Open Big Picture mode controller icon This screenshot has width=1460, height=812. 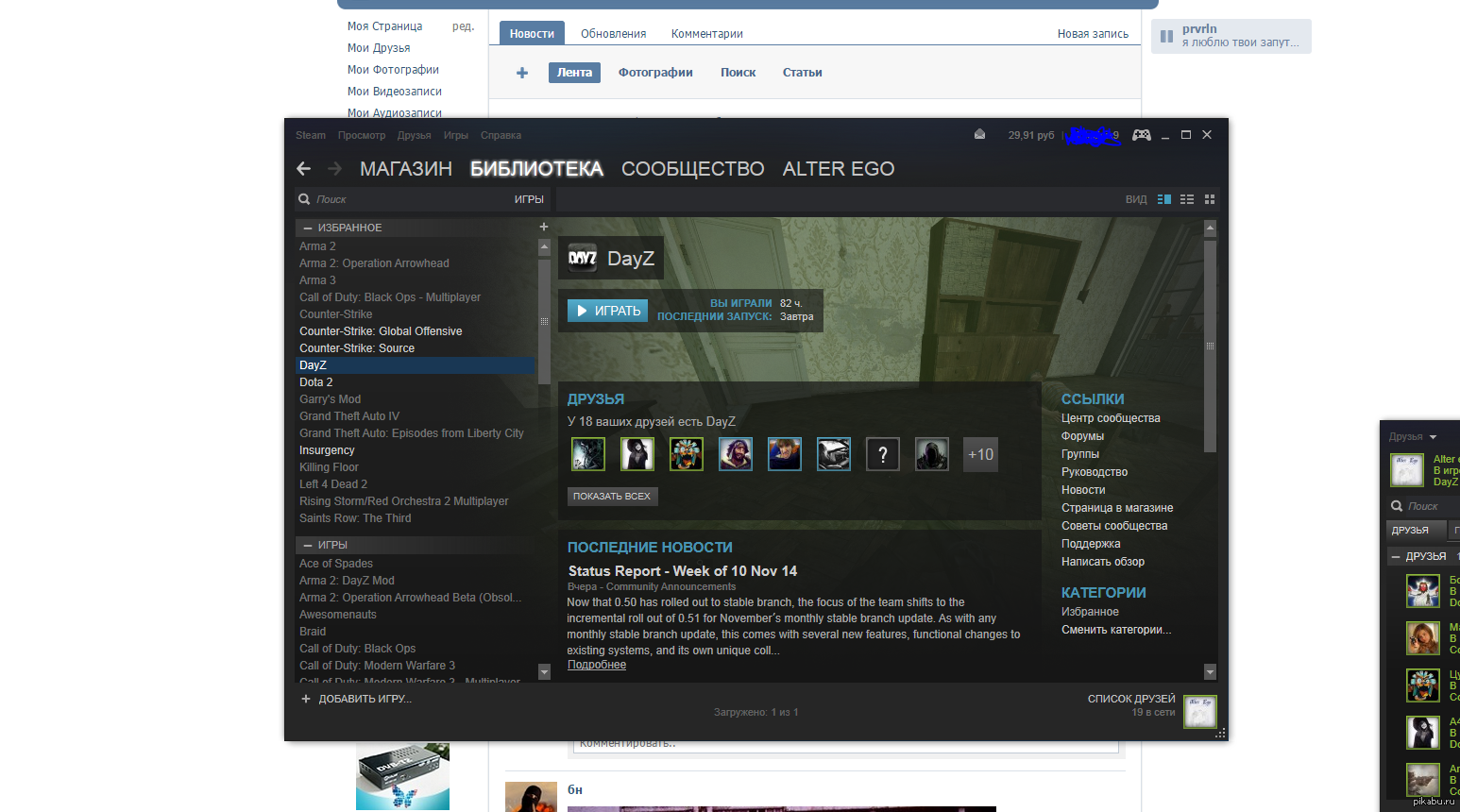[1141, 135]
